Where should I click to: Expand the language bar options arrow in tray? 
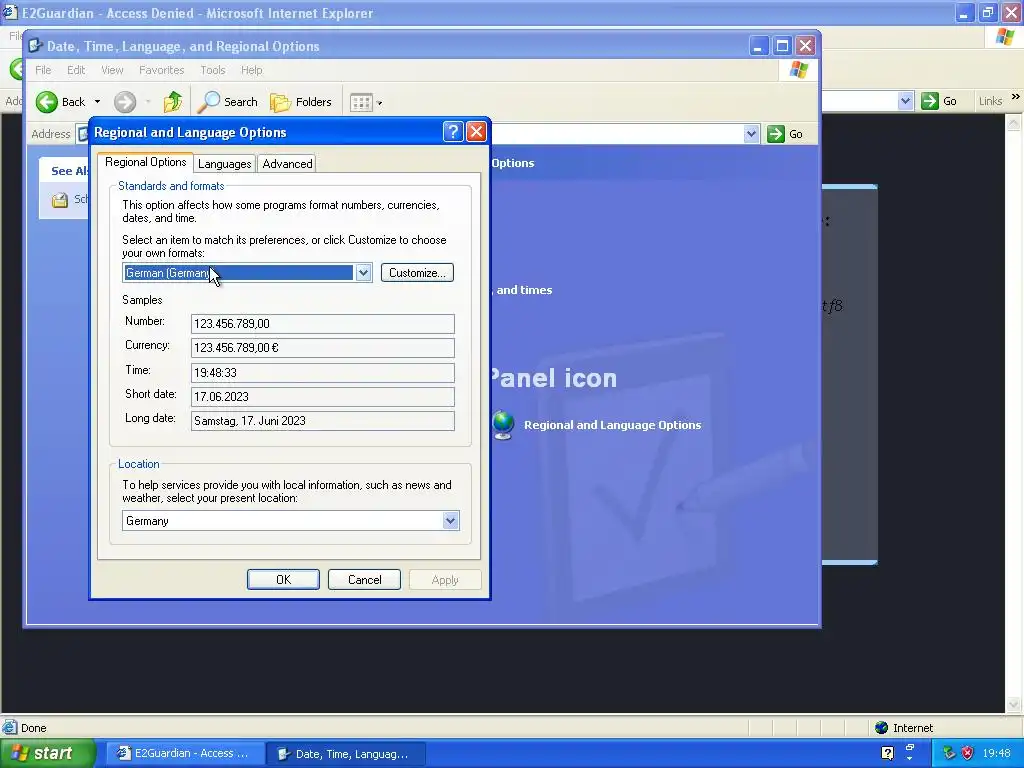[910, 758]
